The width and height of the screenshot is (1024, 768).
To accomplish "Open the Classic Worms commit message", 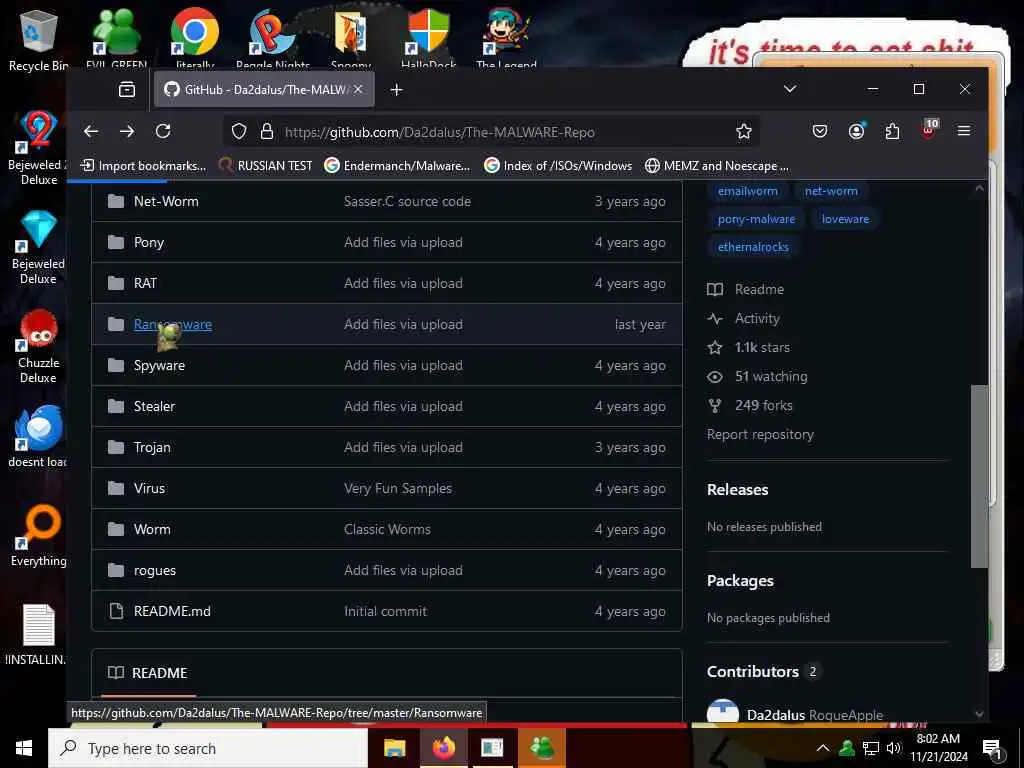I will pyautogui.click(x=387, y=530).
